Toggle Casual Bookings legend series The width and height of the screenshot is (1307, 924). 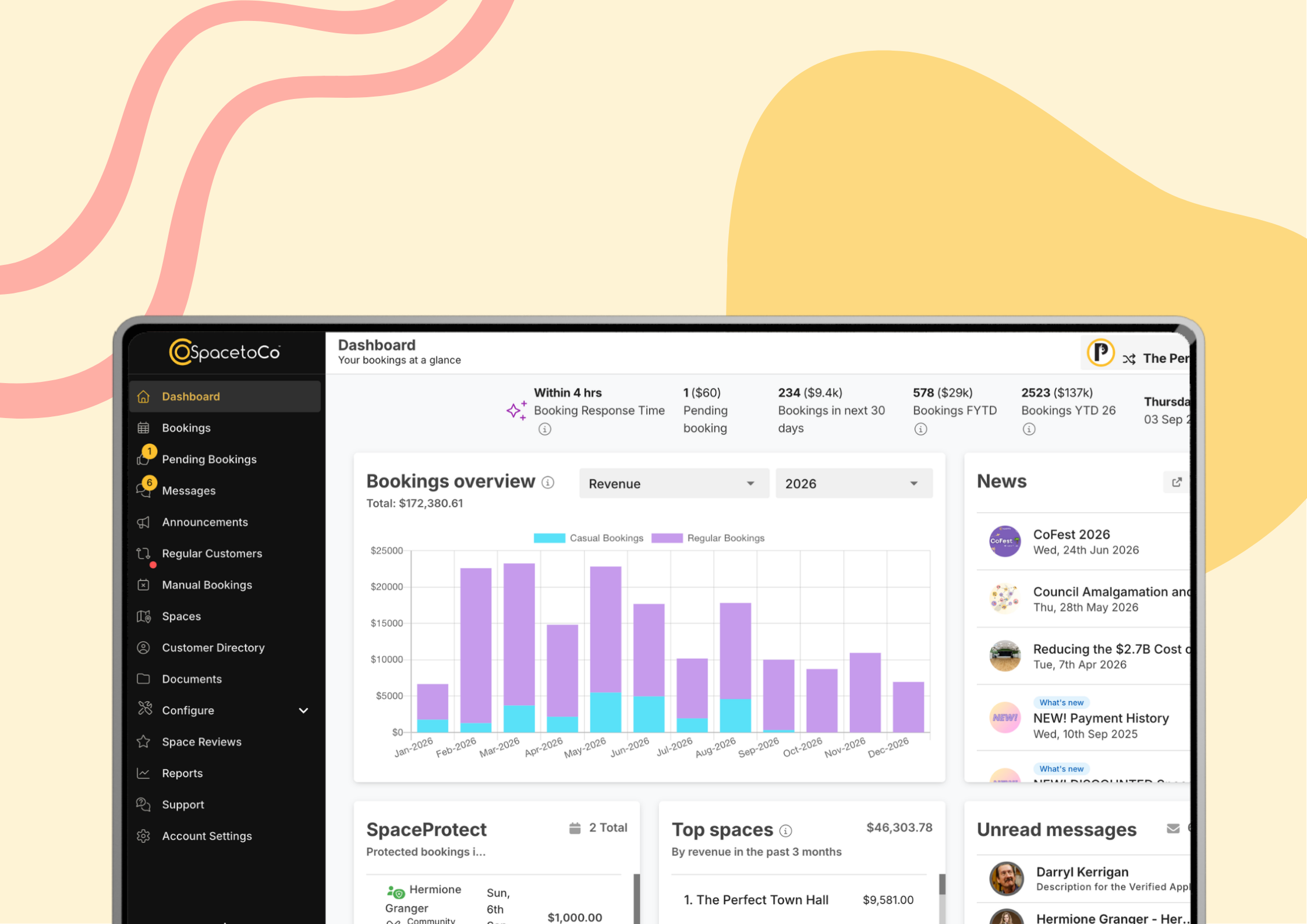point(588,538)
